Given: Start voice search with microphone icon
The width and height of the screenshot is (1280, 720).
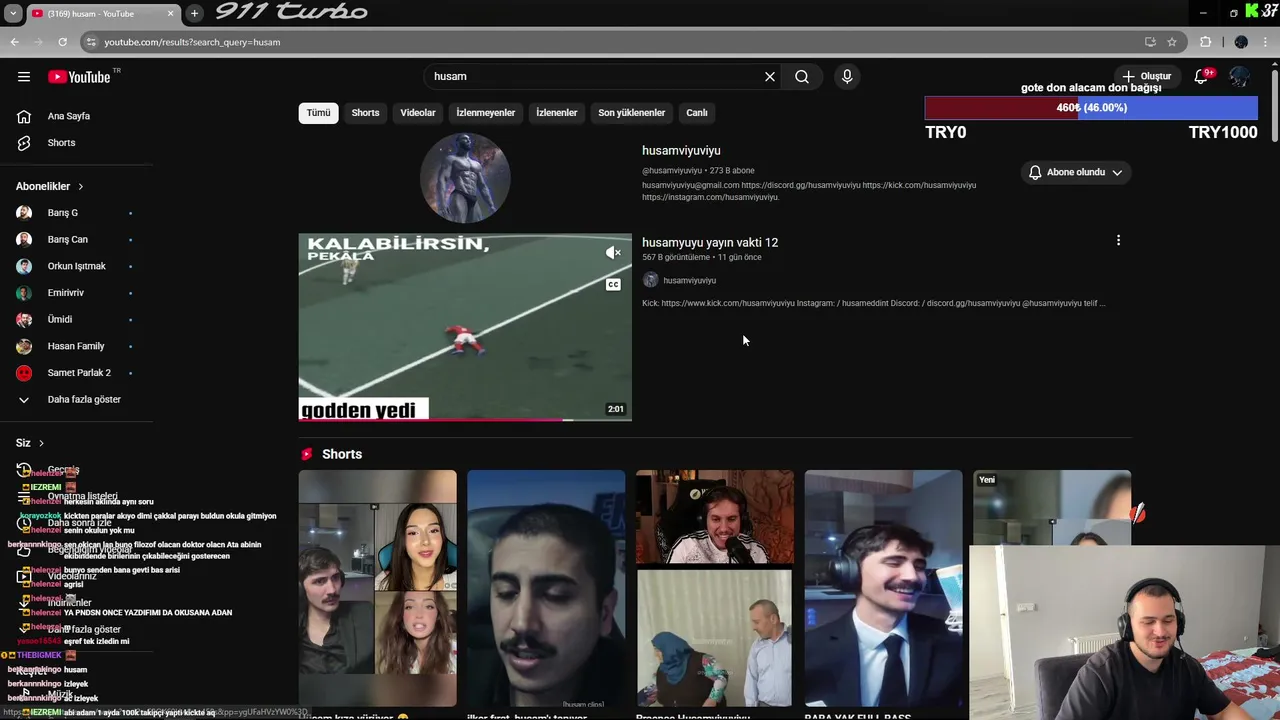Looking at the screenshot, I should (847, 77).
